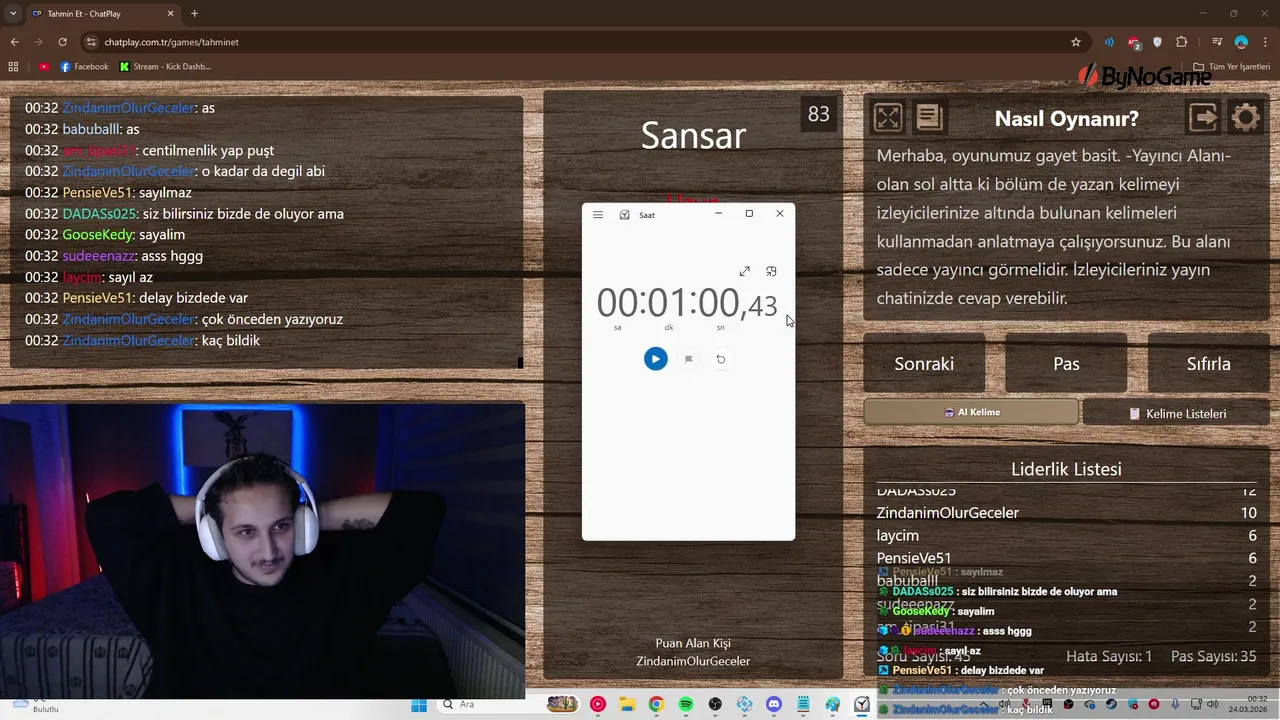Click the Nasıl Oynanır? heading
Screen dimensions: 1280x720
[x=1066, y=119]
